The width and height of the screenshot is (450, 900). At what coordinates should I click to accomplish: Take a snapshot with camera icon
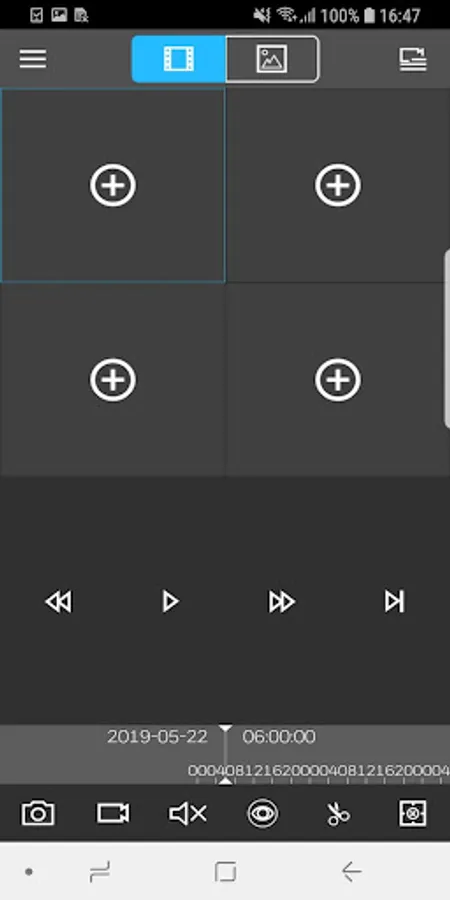point(38,813)
